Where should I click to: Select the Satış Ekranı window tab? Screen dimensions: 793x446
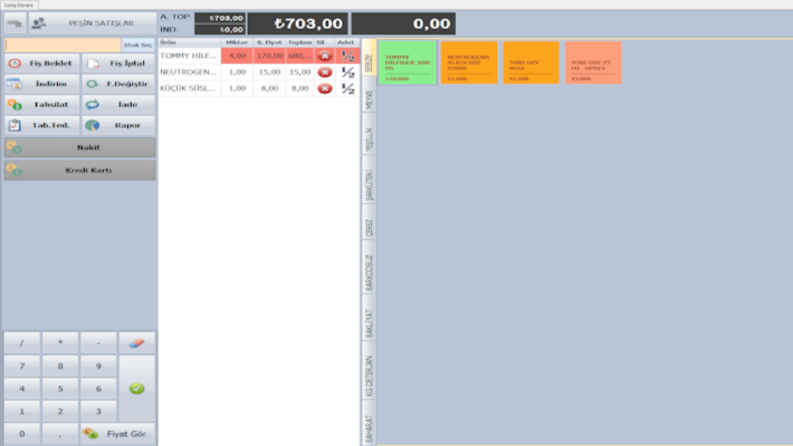(19, 5)
